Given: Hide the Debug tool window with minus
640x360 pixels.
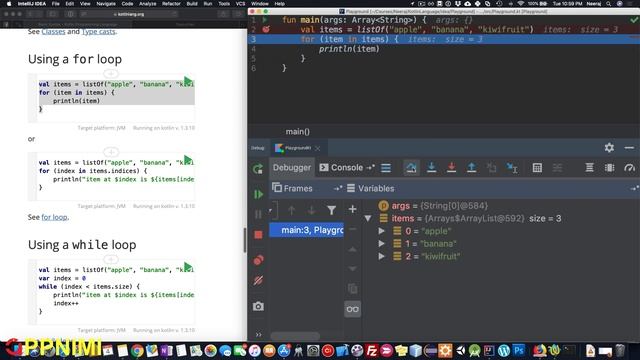Looking at the screenshot, I should 629,148.
